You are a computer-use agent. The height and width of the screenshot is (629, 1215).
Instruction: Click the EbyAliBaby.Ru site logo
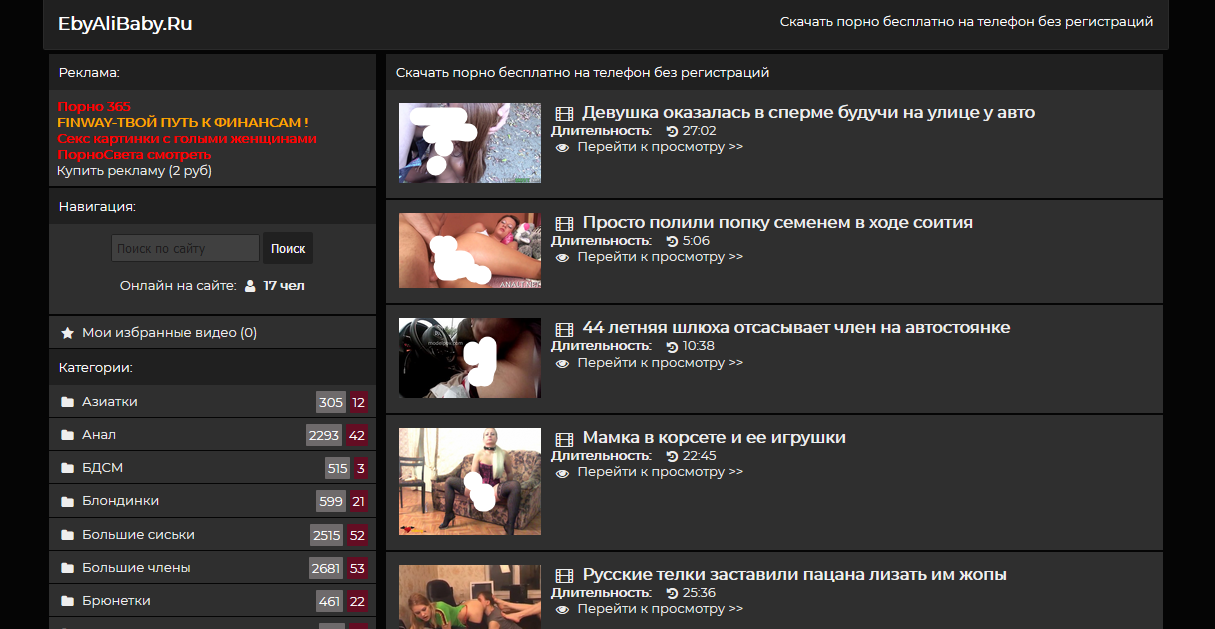(x=125, y=24)
